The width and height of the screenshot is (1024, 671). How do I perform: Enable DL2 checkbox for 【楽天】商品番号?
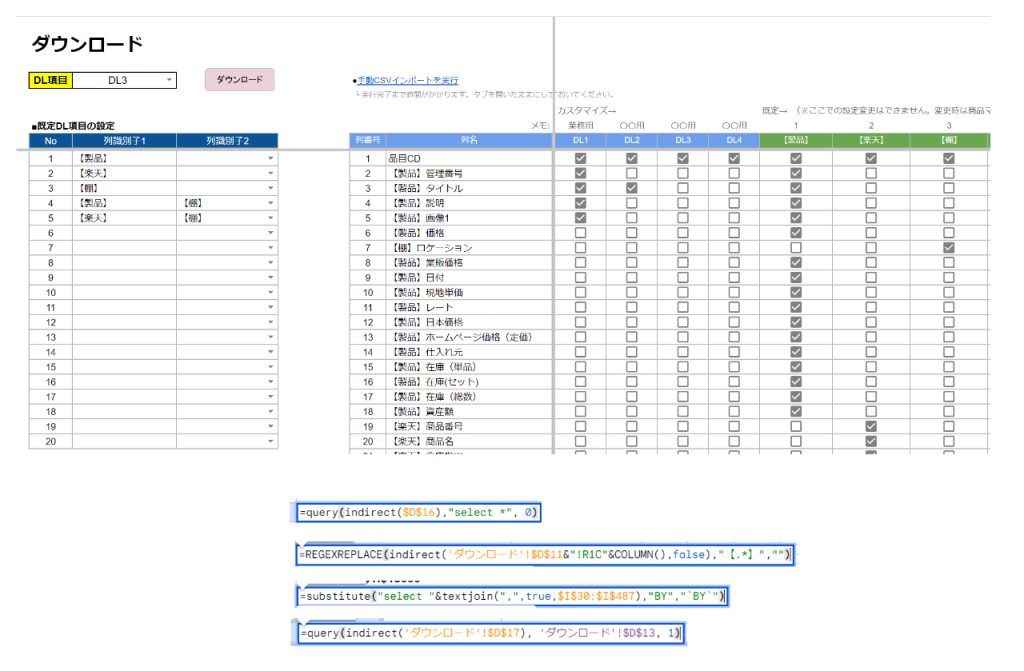tap(631, 426)
